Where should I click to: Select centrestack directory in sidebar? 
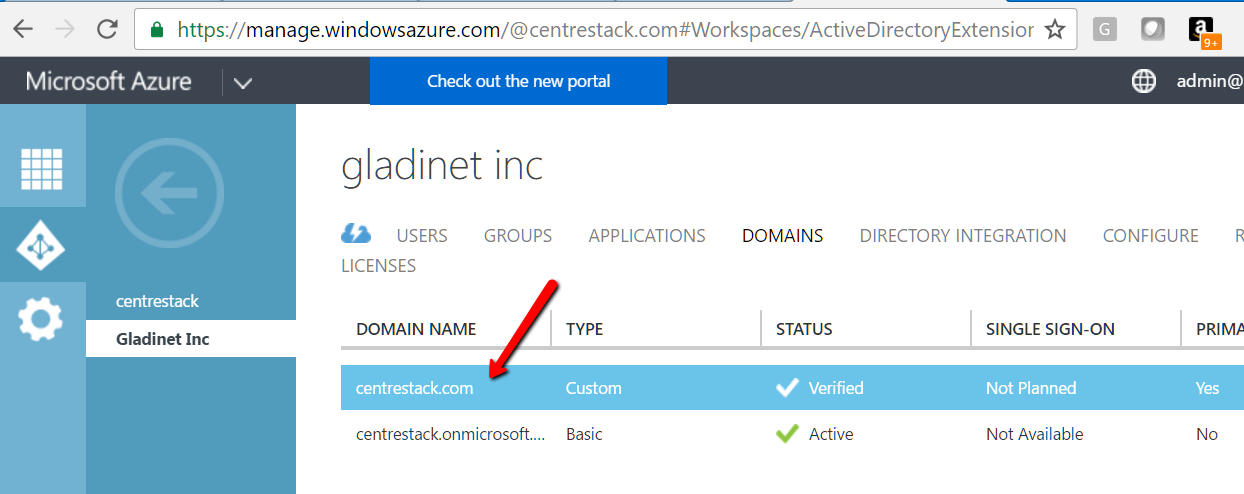(x=157, y=301)
